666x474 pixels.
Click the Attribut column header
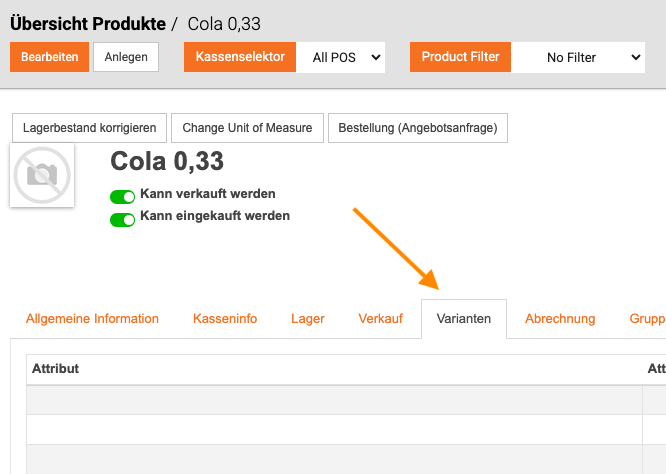56,369
